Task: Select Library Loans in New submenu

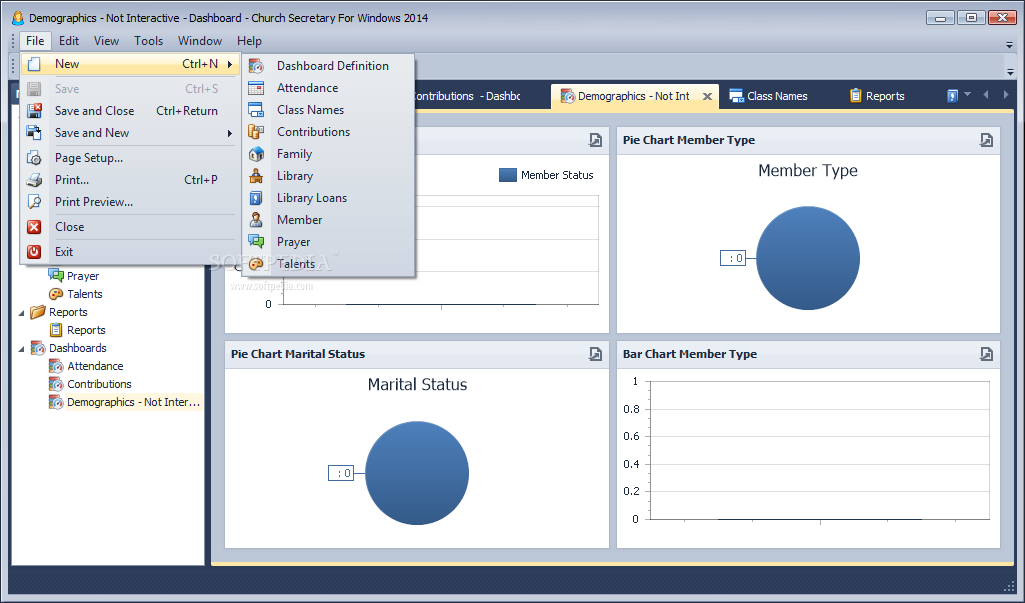Action: [x=329, y=198]
